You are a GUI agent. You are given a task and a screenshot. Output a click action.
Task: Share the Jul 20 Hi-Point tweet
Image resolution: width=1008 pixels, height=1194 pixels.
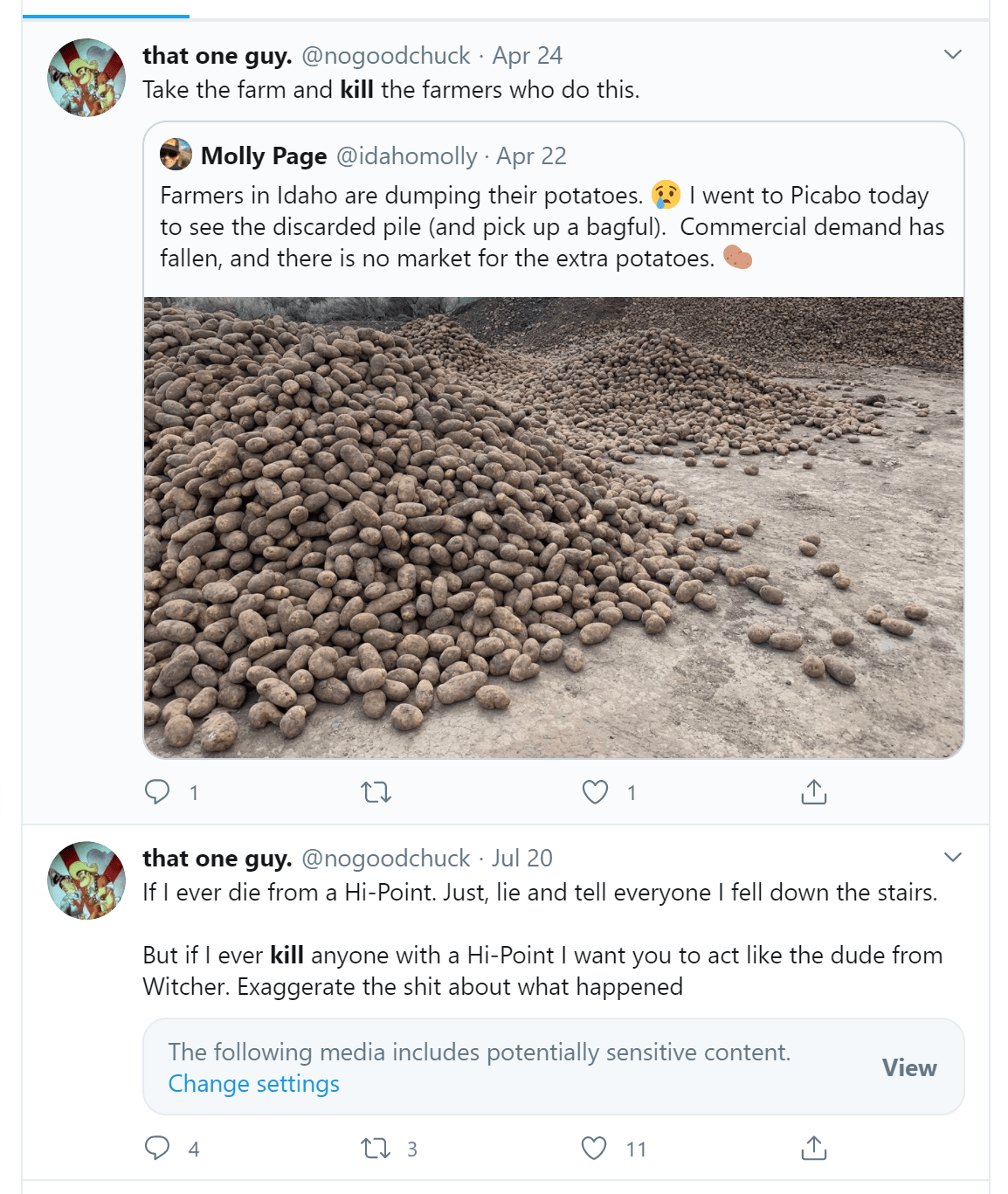click(813, 1148)
